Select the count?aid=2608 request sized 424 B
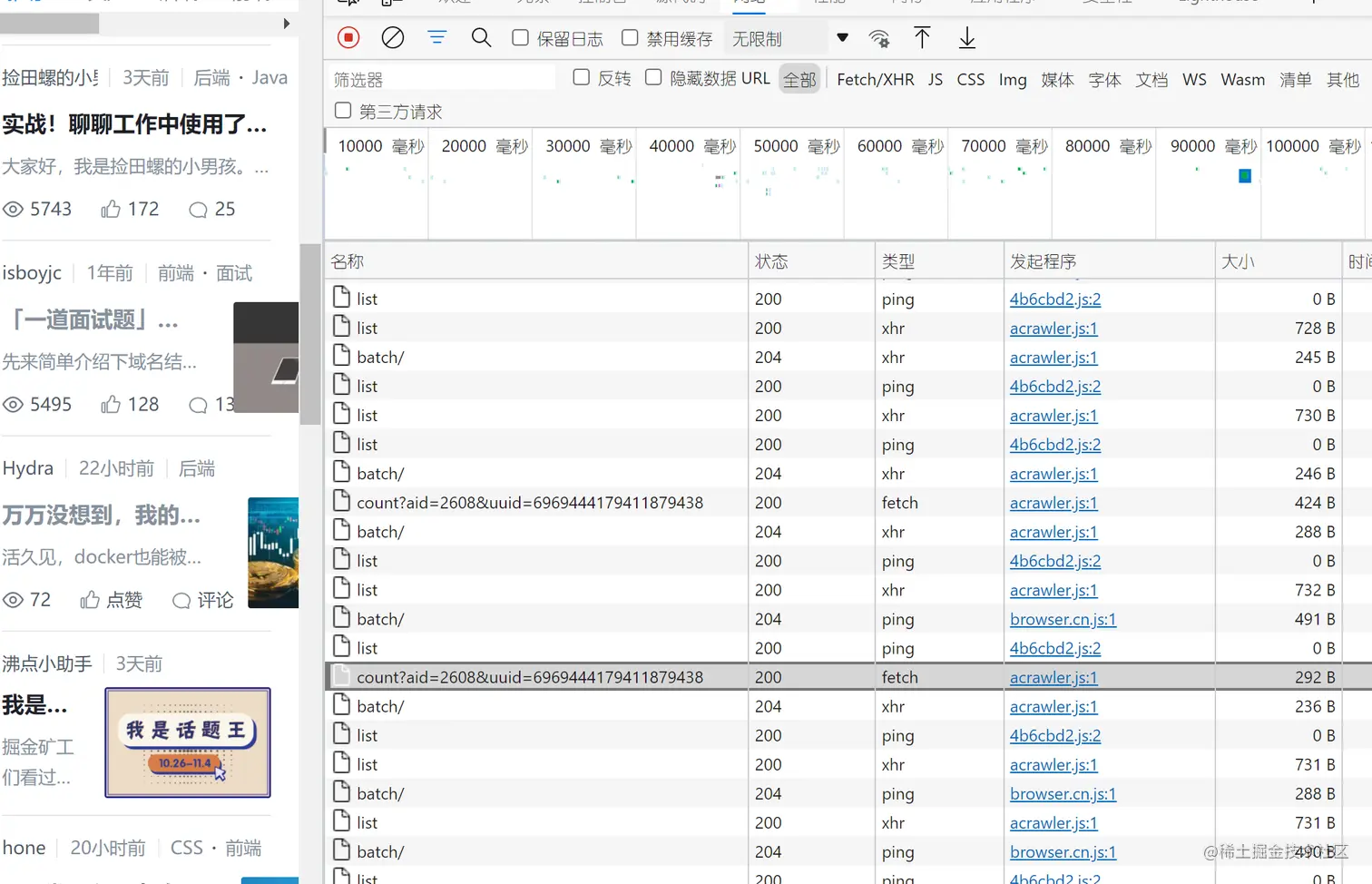 [848, 503]
